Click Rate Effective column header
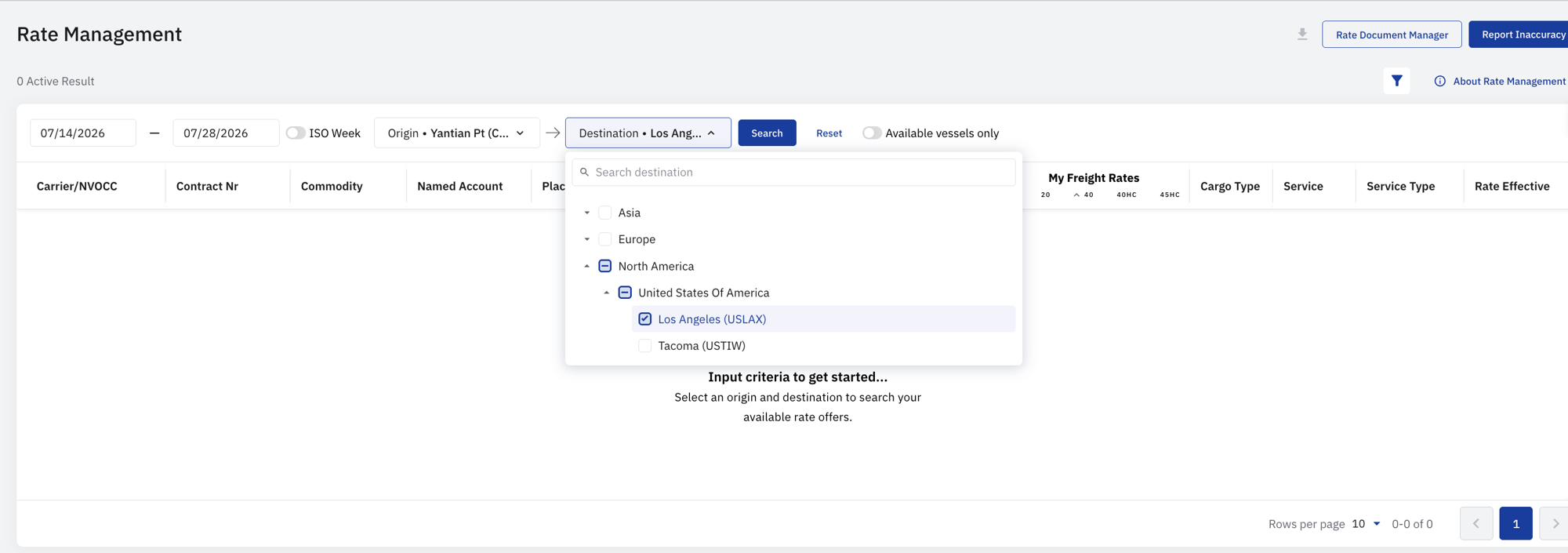The image size is (1568, 553). point(1512,186)
